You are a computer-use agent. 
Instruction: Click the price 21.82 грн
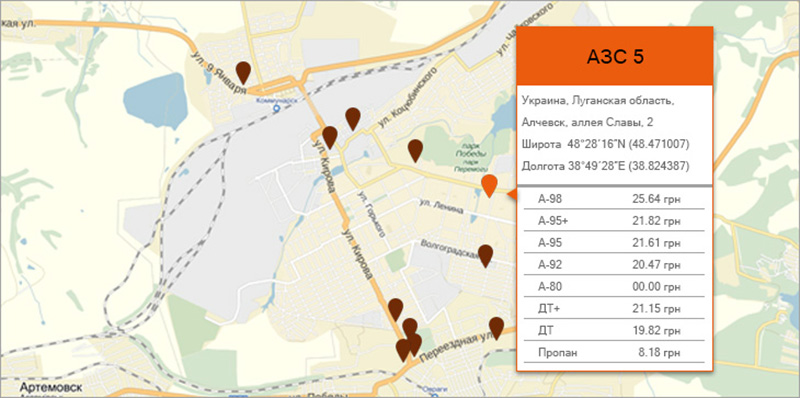pos(656,221)
